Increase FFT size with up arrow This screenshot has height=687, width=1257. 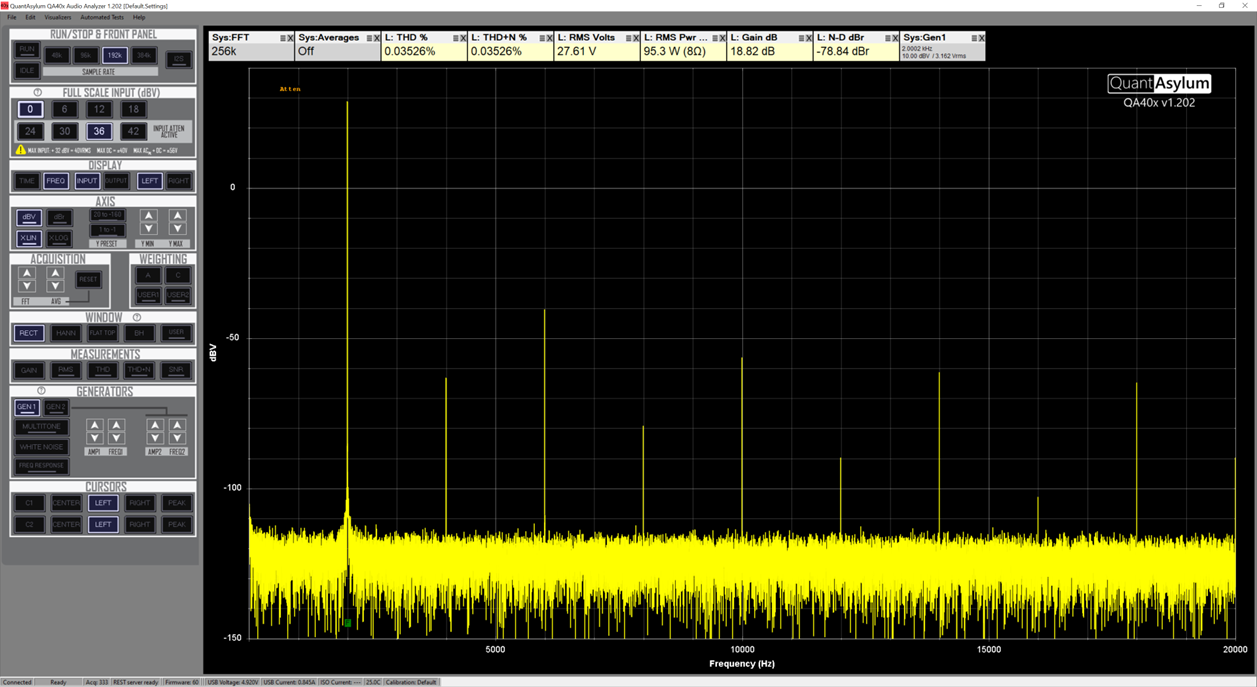(27, 273)
